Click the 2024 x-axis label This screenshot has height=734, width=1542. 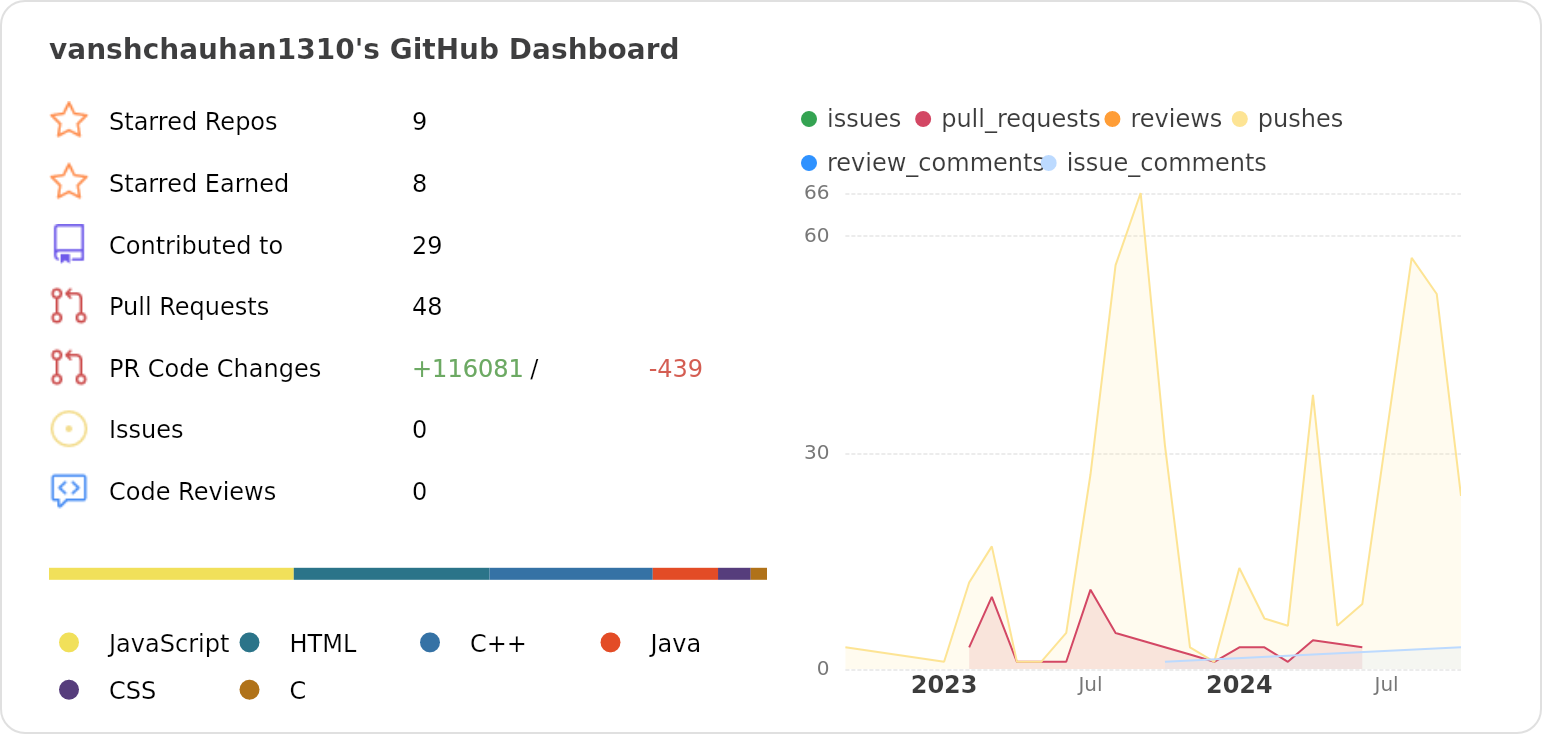[1239, 685]
